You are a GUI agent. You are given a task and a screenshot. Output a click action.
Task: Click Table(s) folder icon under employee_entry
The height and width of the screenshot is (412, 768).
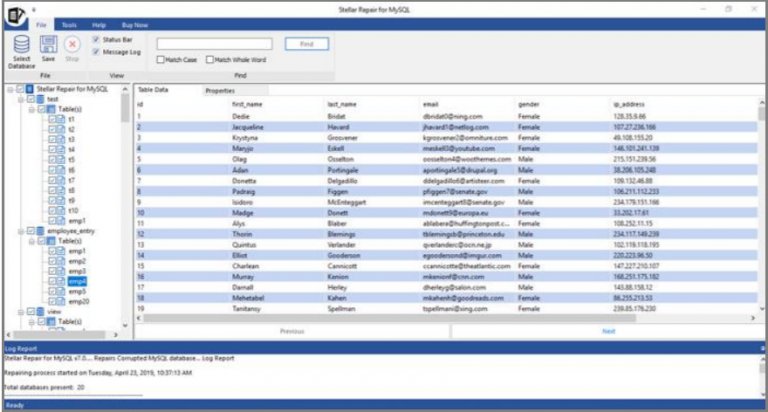tap(51, 241)
